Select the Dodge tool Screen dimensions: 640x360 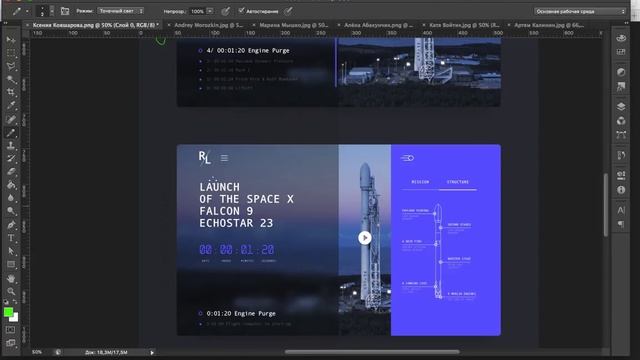pos(11,211)
